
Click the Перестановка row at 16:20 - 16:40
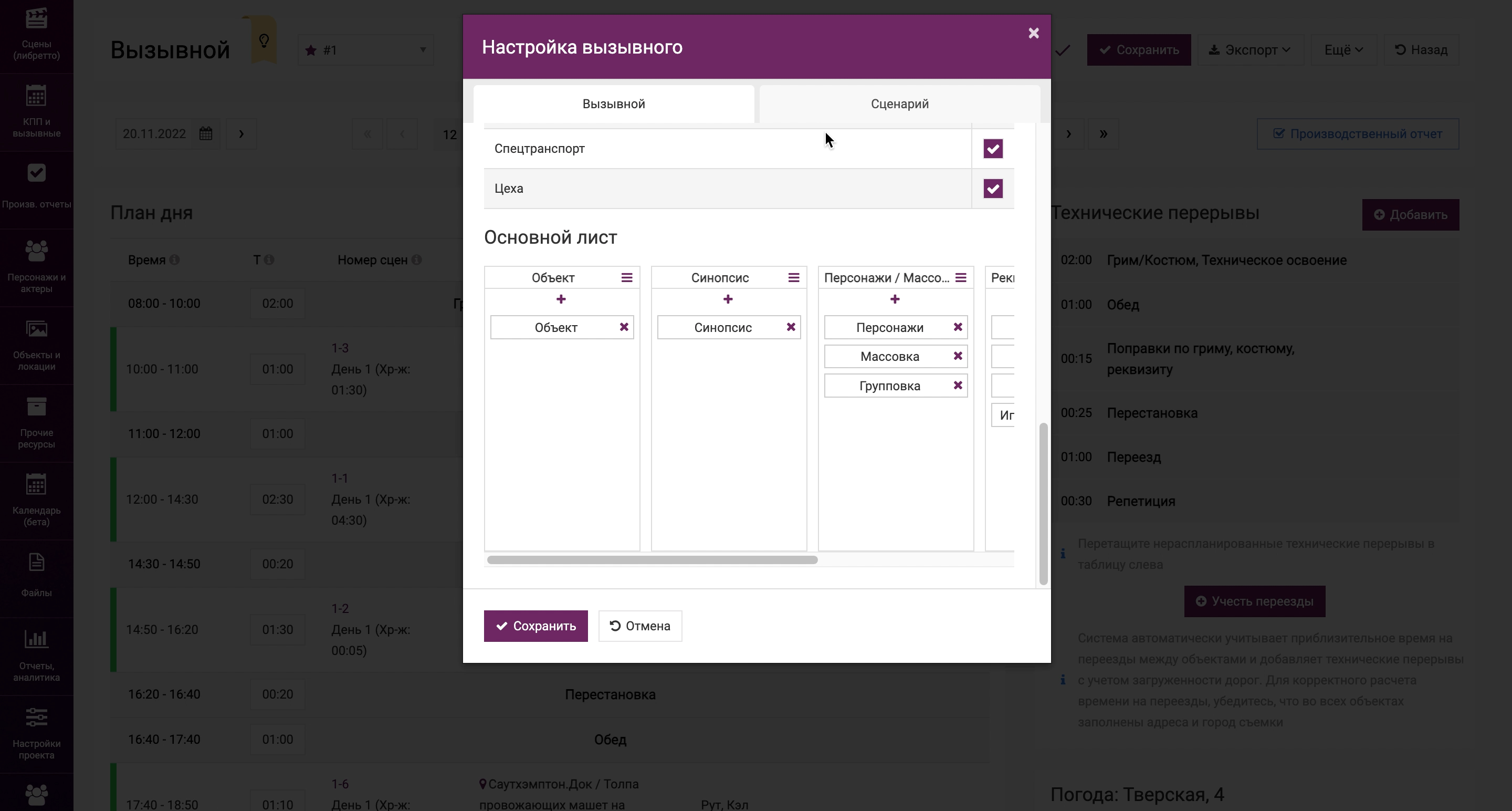coord(550,694)
